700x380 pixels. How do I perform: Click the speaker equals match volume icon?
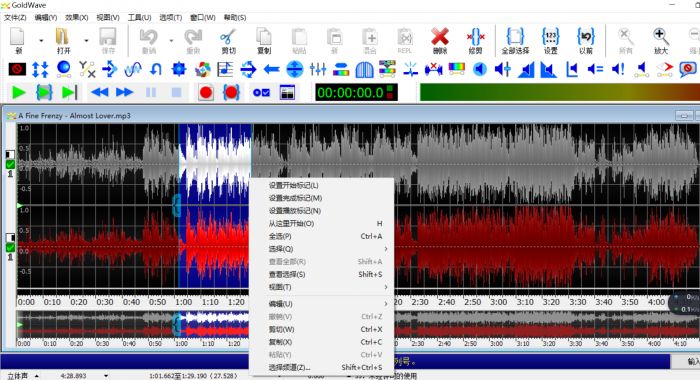click(595, 69)
